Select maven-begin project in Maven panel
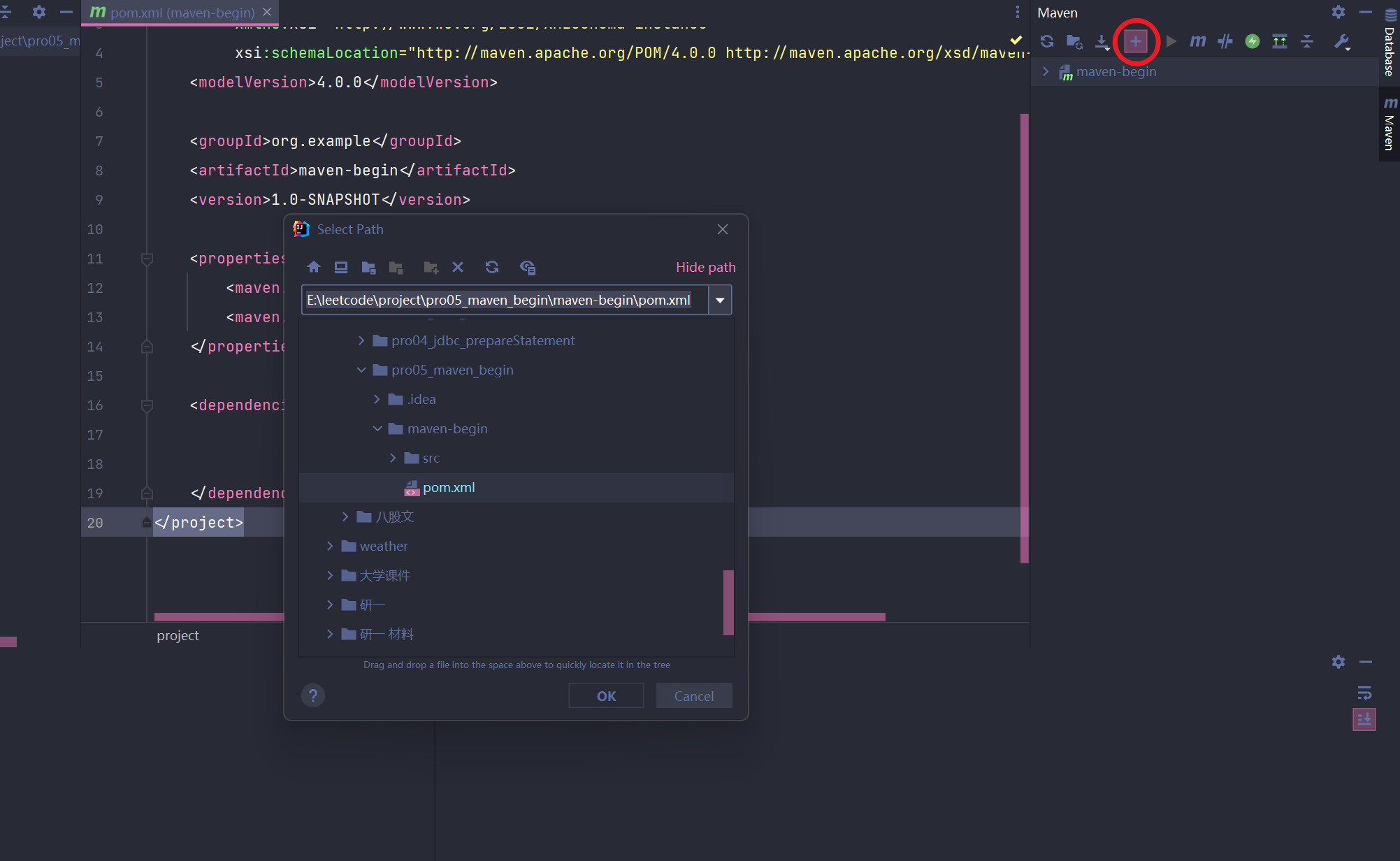Image resolution: width=1400 pixels, height=861 pixels. click(x=1116, y=71)
